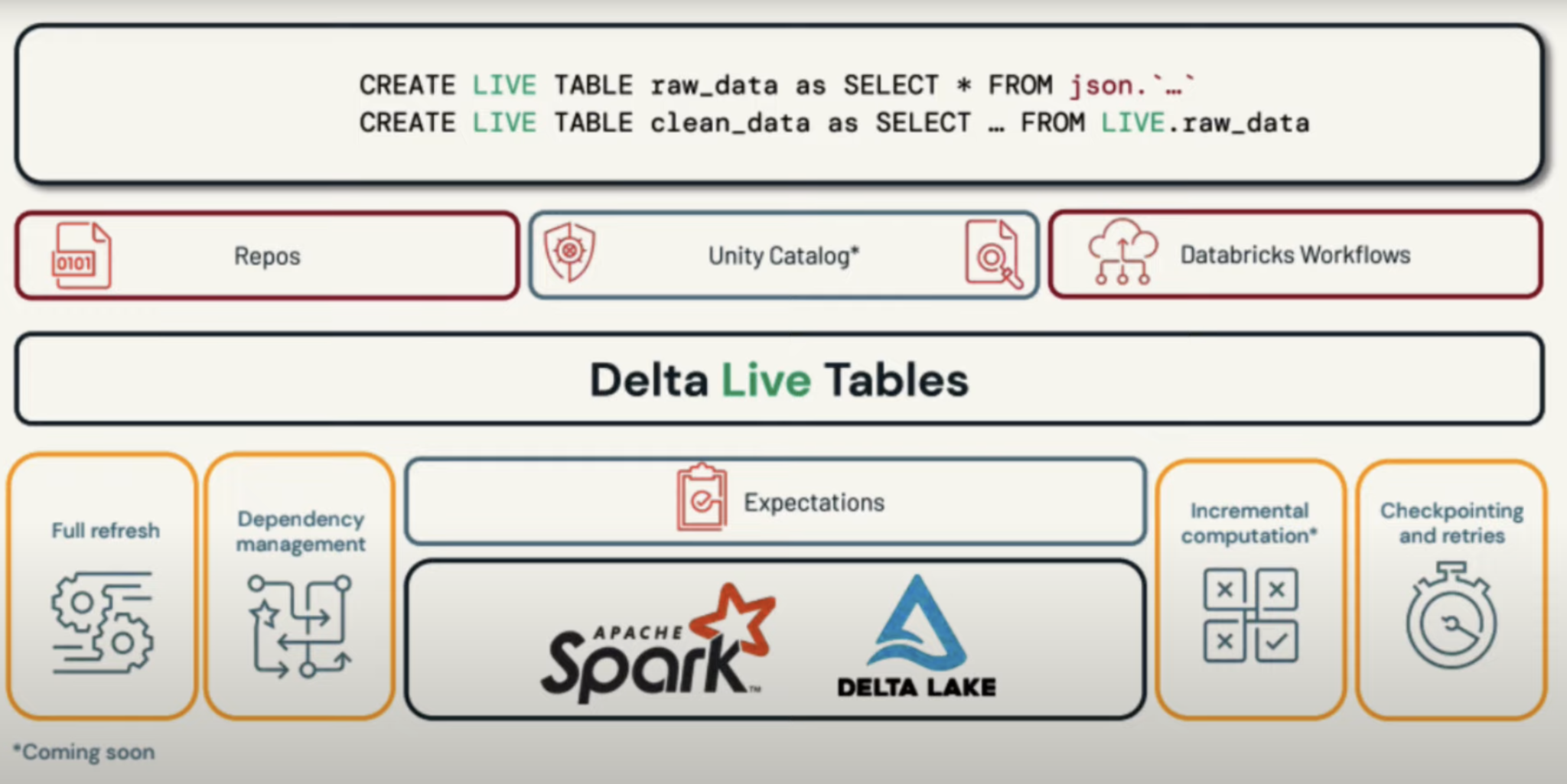Click the Repos binary file icon

click(81, 255)
